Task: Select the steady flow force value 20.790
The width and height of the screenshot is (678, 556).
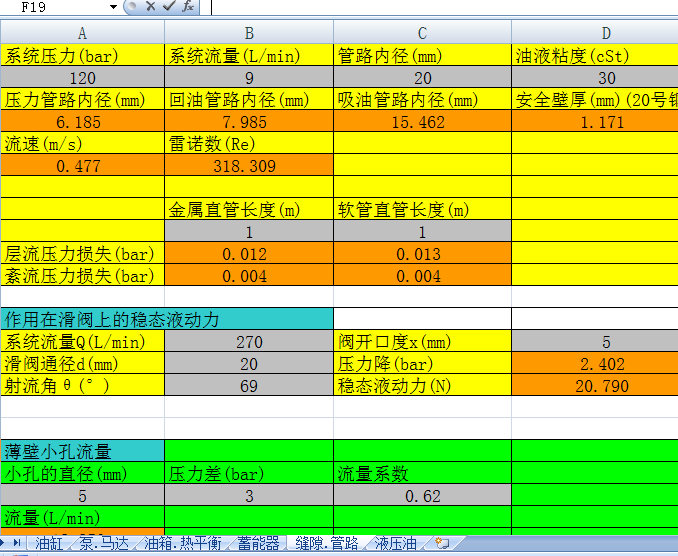Action: (x=595, y=386)
